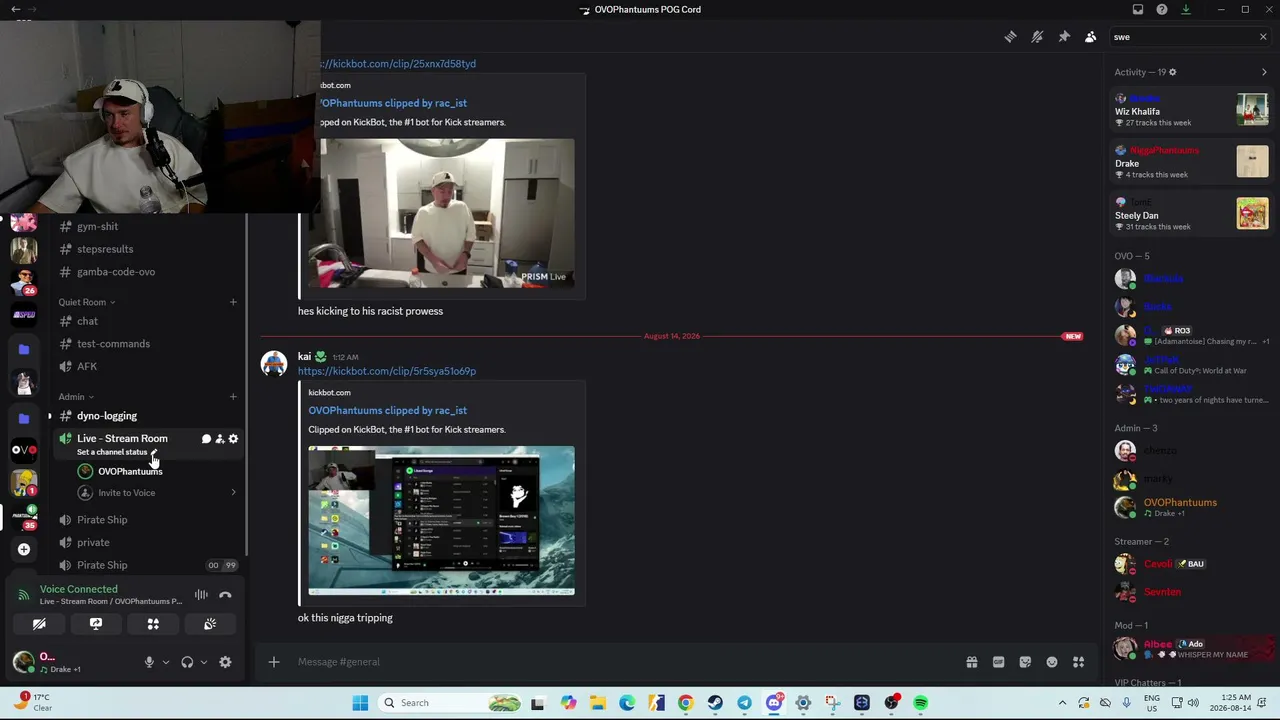Open the attachment plus button
This screenshot has height=720, width=1280.
pos(274,662)
